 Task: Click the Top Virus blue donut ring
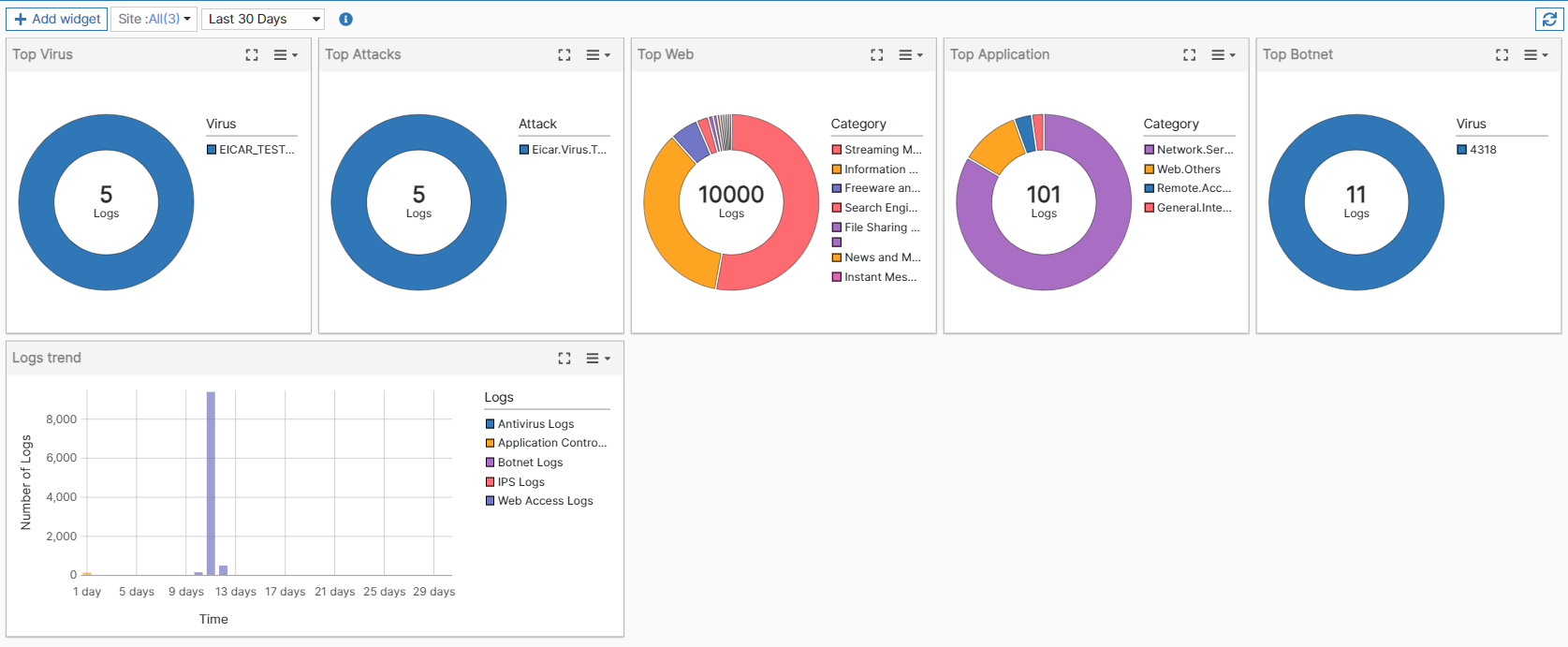click(36, 202)
